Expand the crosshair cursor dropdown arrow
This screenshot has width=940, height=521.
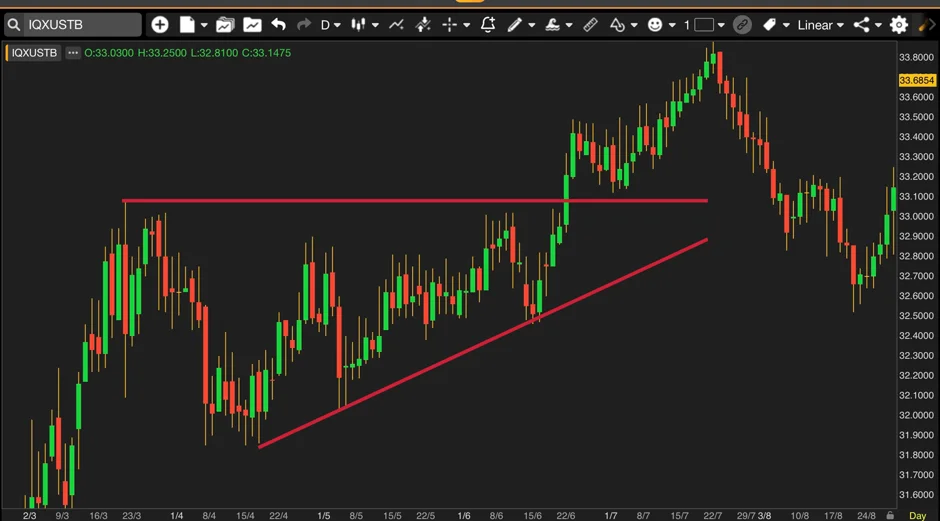pyautogui.click(x=466, y=25)
